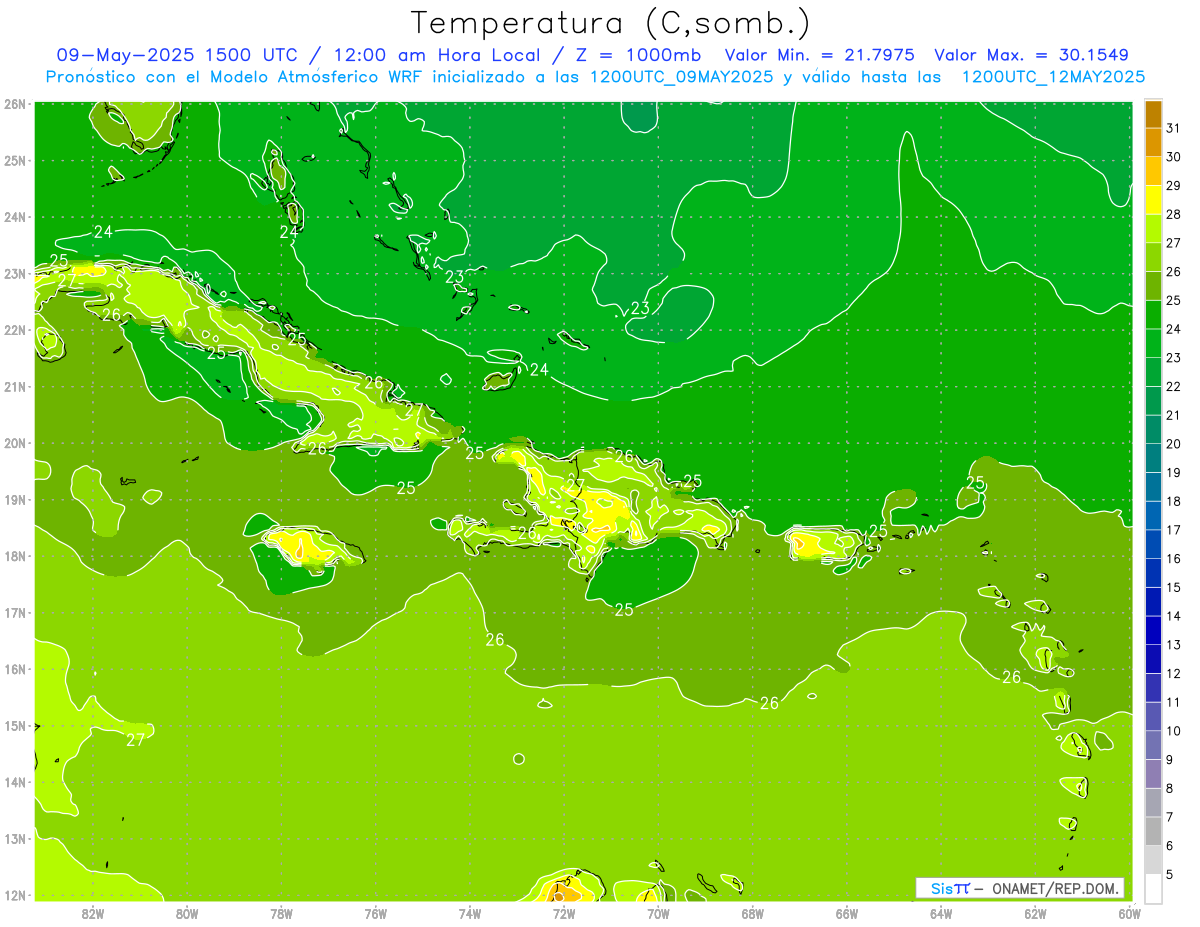This screenshot has height=927, width=1200.
Task: Select the "Valor Min. = 21.7975" readout
Action: coord(820,55)
